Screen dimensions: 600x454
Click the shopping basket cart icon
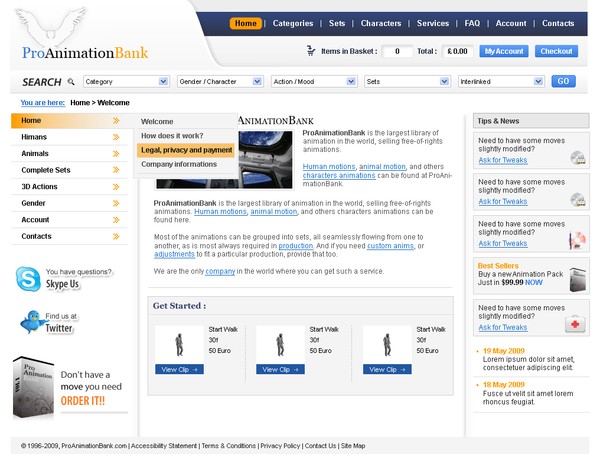click(311, 51)
